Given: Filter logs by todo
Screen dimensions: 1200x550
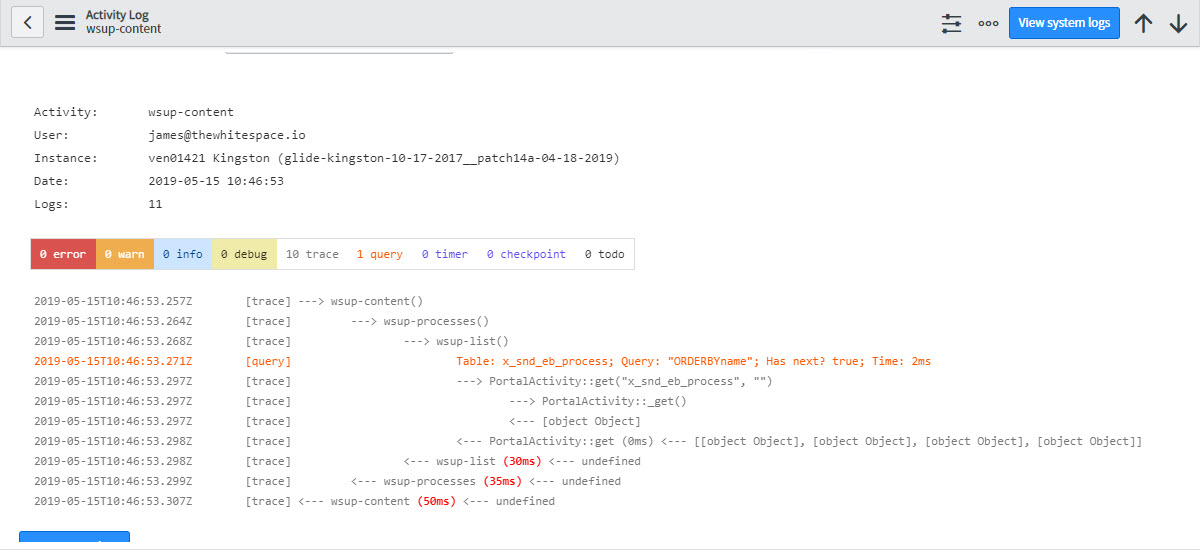Looking at the screenshot, I should 604,254.
